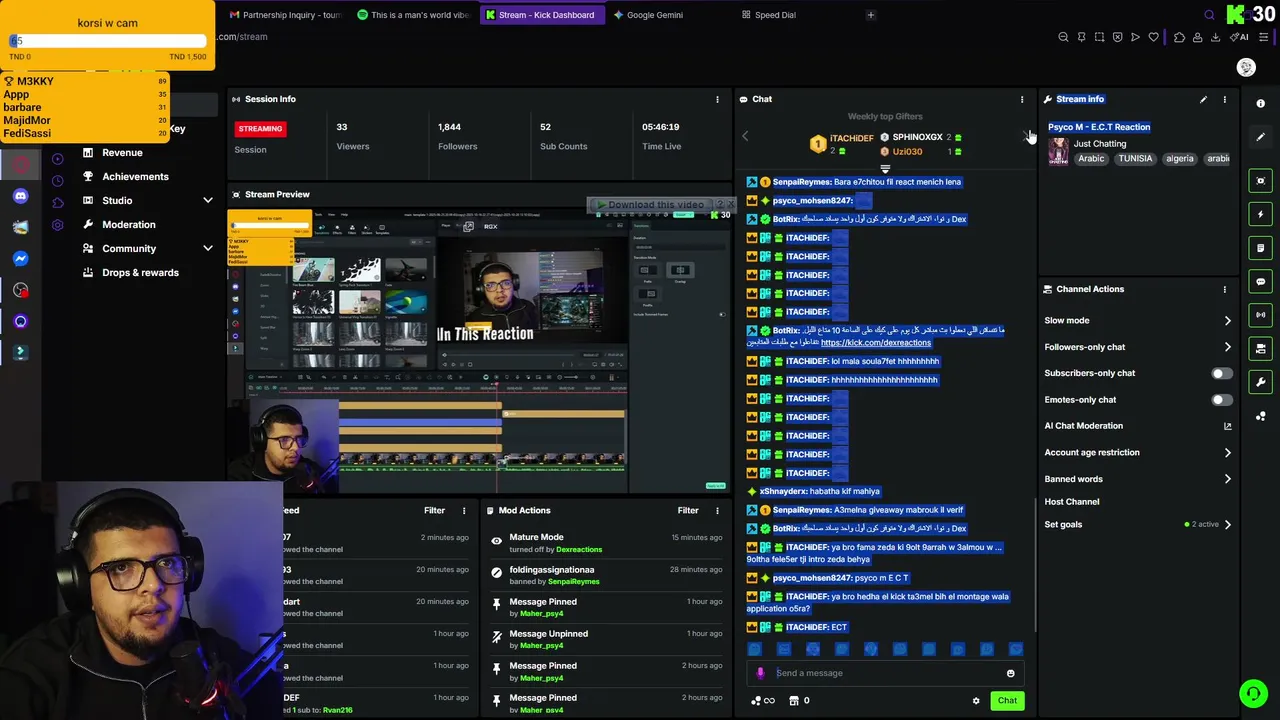Click the lightning bolt icon in right rail
1280x720 pixels.
(1260, 214)
